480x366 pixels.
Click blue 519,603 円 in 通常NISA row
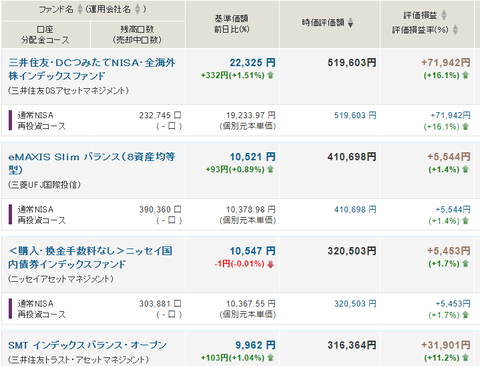(355, 115)
